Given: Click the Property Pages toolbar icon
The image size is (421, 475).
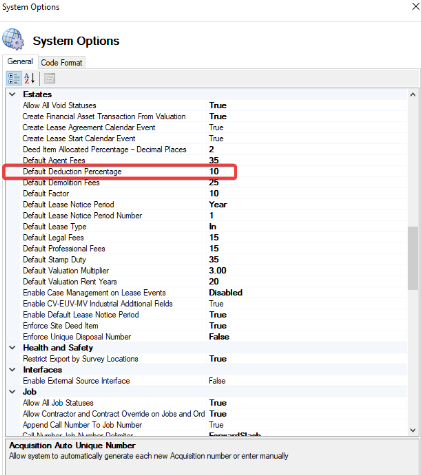Looking at the screenshot, I should coord(49,79).
